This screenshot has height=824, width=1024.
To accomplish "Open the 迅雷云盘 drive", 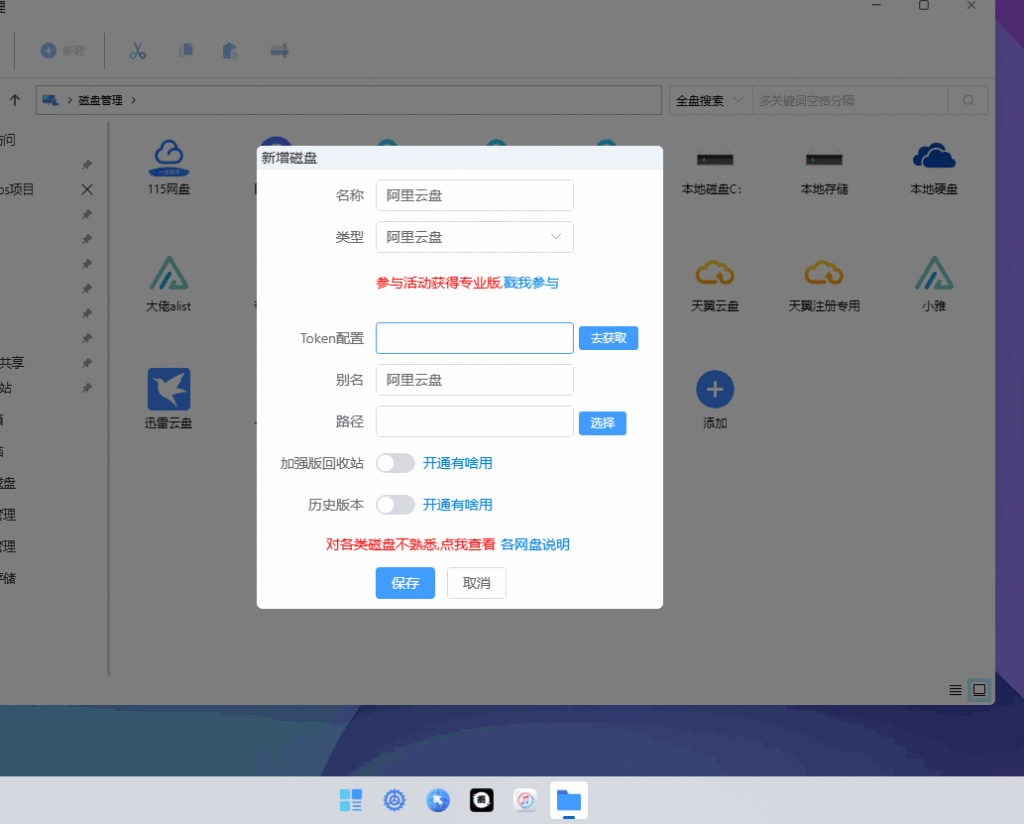I will [168, 395].
